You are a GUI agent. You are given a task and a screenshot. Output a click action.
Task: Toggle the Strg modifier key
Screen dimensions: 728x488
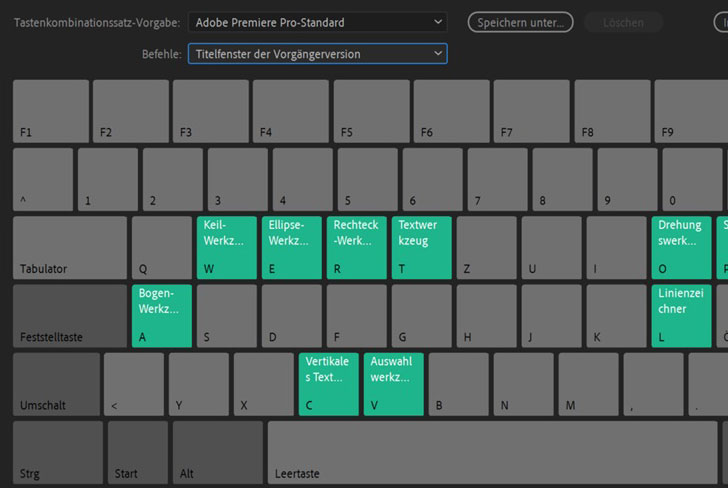coord(57,452)
